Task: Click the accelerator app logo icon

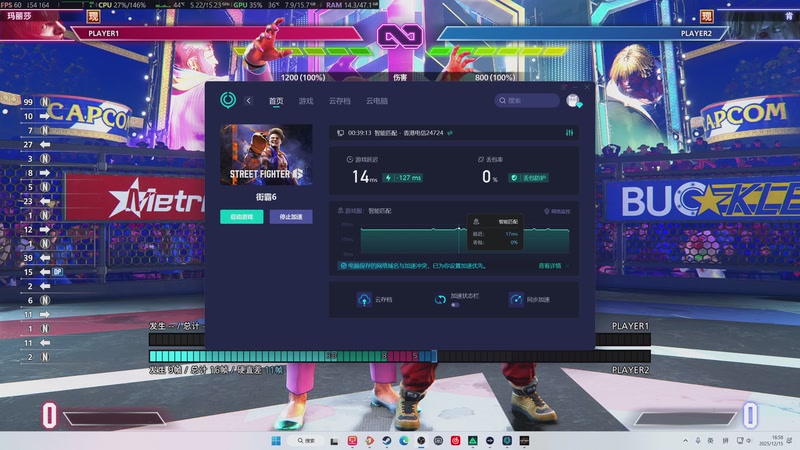Action: point(228,100)
